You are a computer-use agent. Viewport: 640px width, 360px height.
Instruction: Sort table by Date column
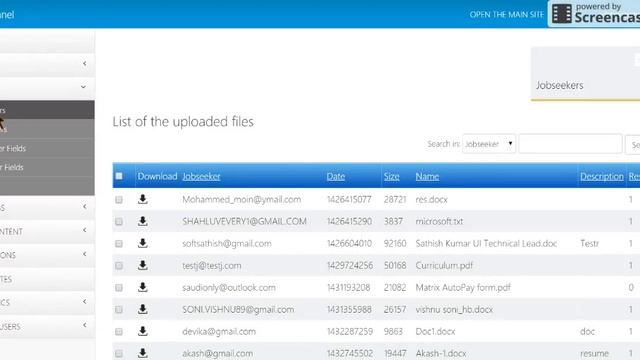tap(336, 176)
